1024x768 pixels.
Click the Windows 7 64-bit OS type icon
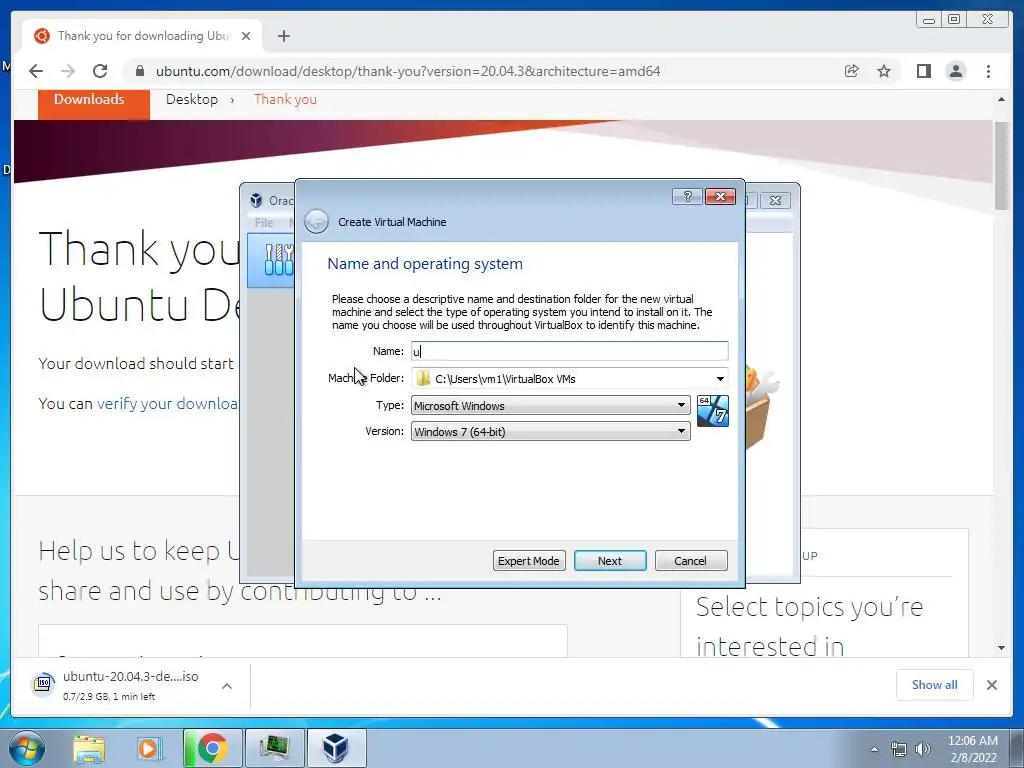pos(712,411)
